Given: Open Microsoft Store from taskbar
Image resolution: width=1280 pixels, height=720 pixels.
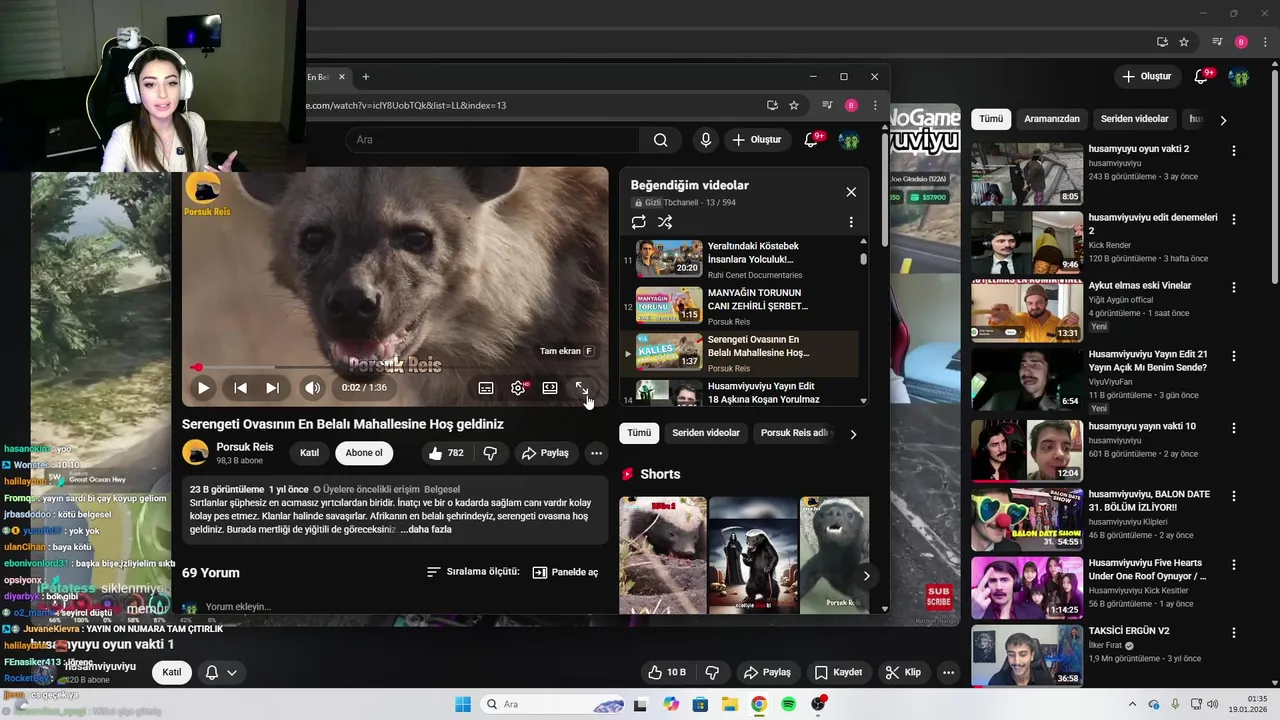Looking at the screenshot, I should (x=700, y=704).
